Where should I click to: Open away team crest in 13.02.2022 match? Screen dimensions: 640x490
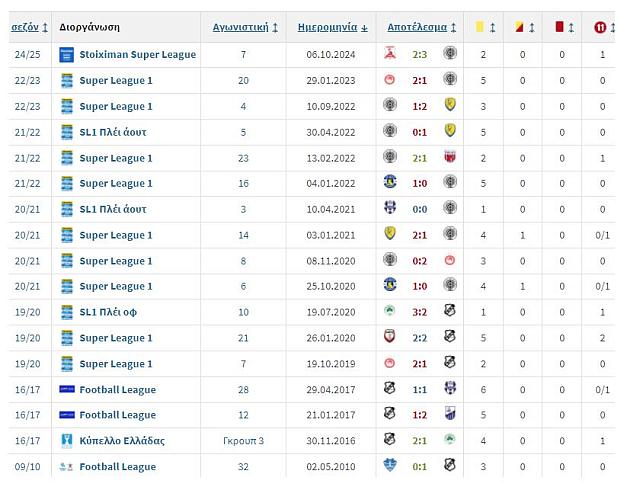click(450, 157)
